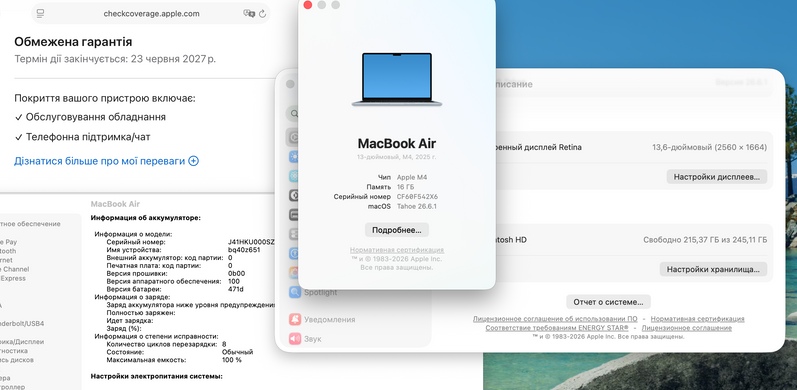Select 'Телефонна підтримка/чат' coverage item
Screen dimensions: 797x390
point(88,137)
